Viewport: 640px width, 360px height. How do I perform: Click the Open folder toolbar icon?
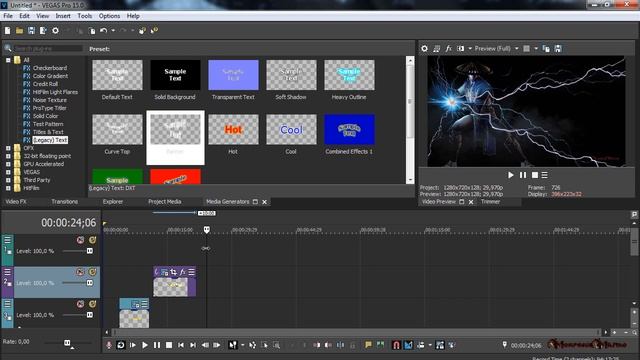coord(19,31)
